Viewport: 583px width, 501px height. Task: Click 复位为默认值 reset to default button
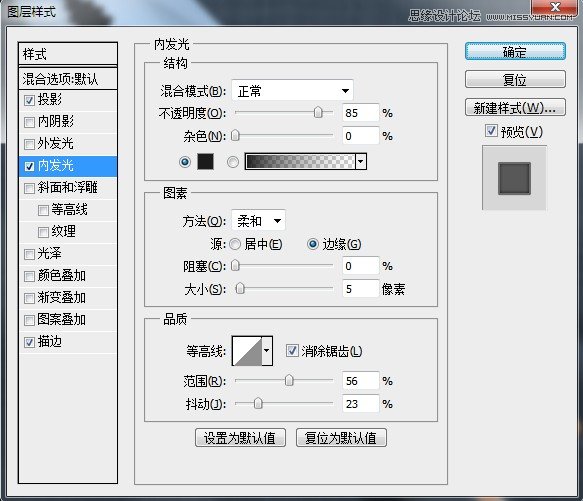[341, 438]
